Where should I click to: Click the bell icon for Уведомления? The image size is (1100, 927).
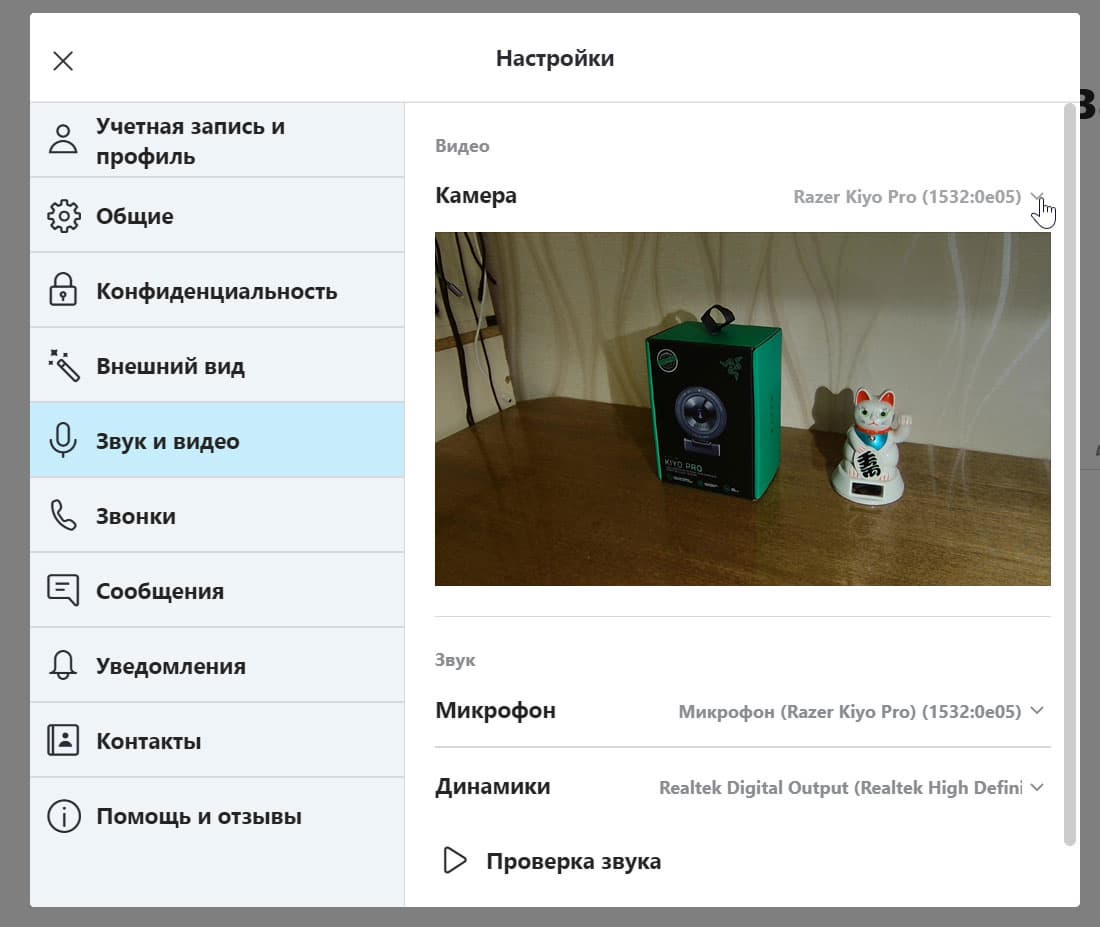click(x=63, y=665)
